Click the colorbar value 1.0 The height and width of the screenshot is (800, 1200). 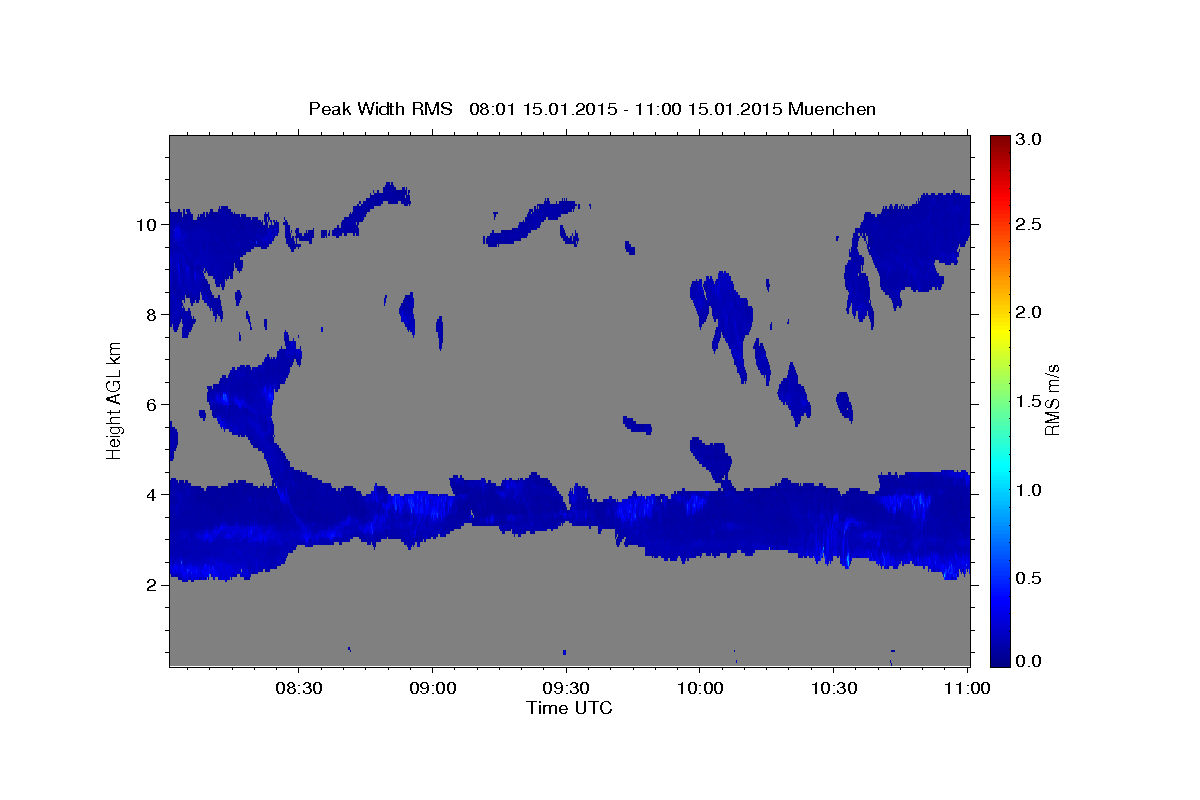click(x=1029, y=490)
